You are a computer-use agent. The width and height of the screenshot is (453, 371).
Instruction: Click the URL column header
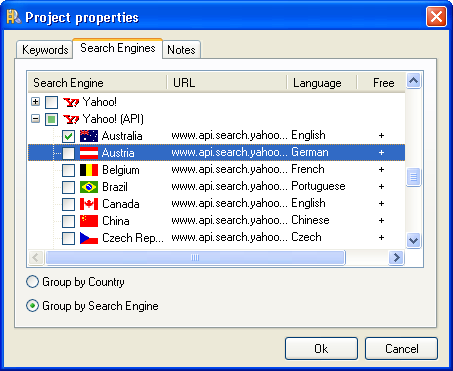click(x=227, y=83)
